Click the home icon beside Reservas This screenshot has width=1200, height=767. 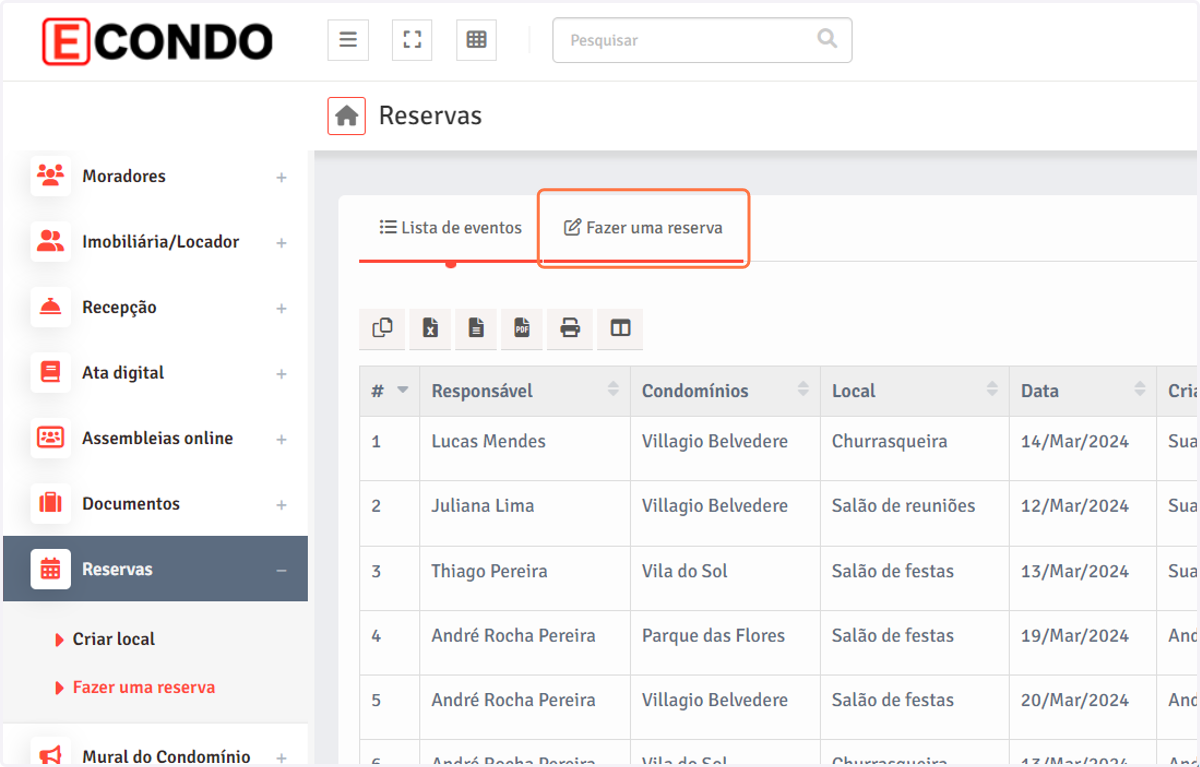(x=347, y=116)
